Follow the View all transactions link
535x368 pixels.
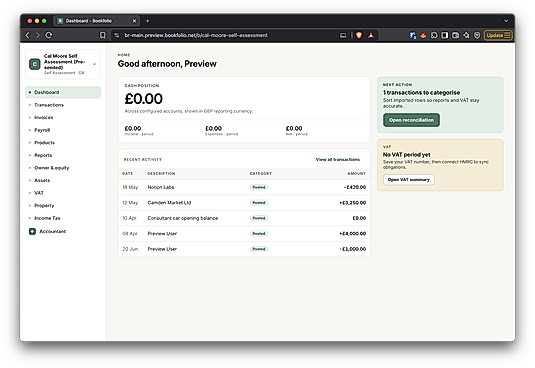[337, 160]
